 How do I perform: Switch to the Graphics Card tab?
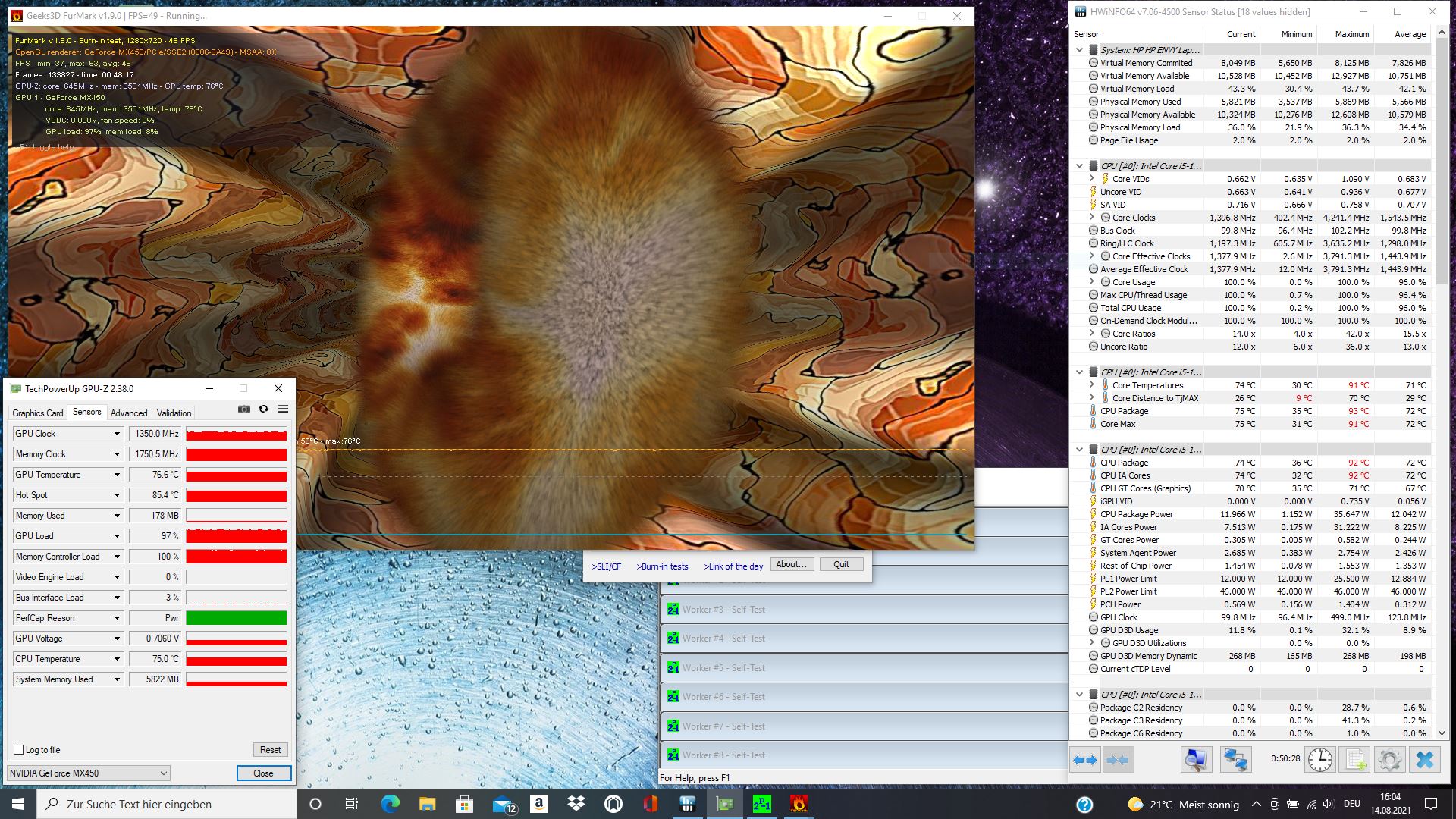pyautogui.click(x=37, y=413)
